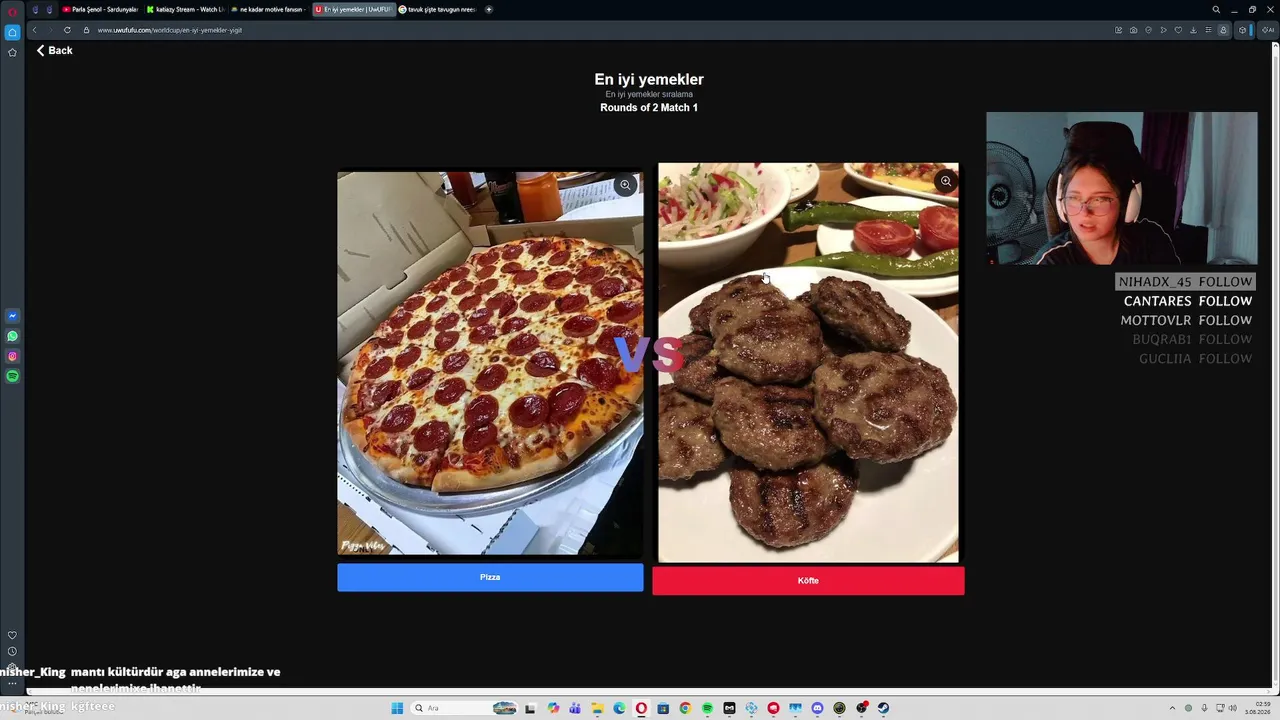Zoom into the Köfte image with magnifier icon
Viewport: 1280px width, 720px height.
tap(945, 181)
